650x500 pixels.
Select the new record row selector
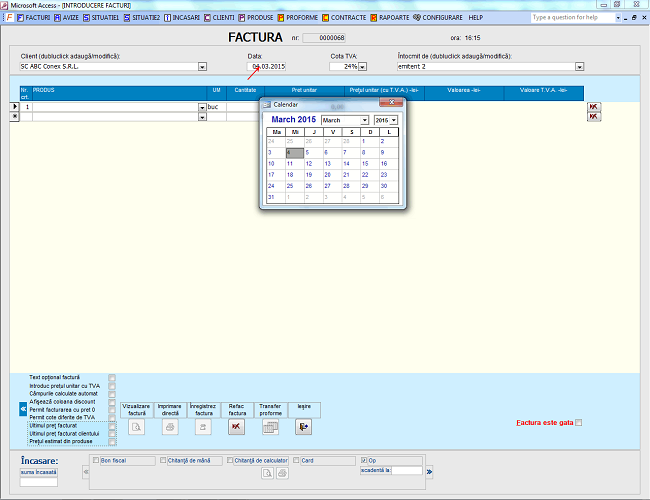tap(15, 117)
